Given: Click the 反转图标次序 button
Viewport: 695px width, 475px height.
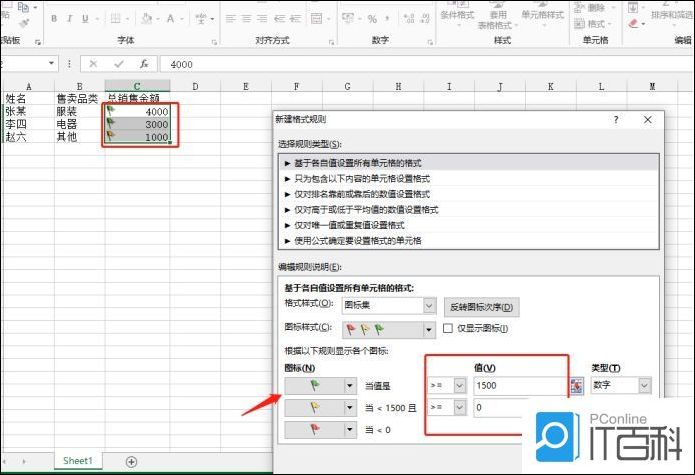Looking at the screenshot, I should tap(481, 307).
